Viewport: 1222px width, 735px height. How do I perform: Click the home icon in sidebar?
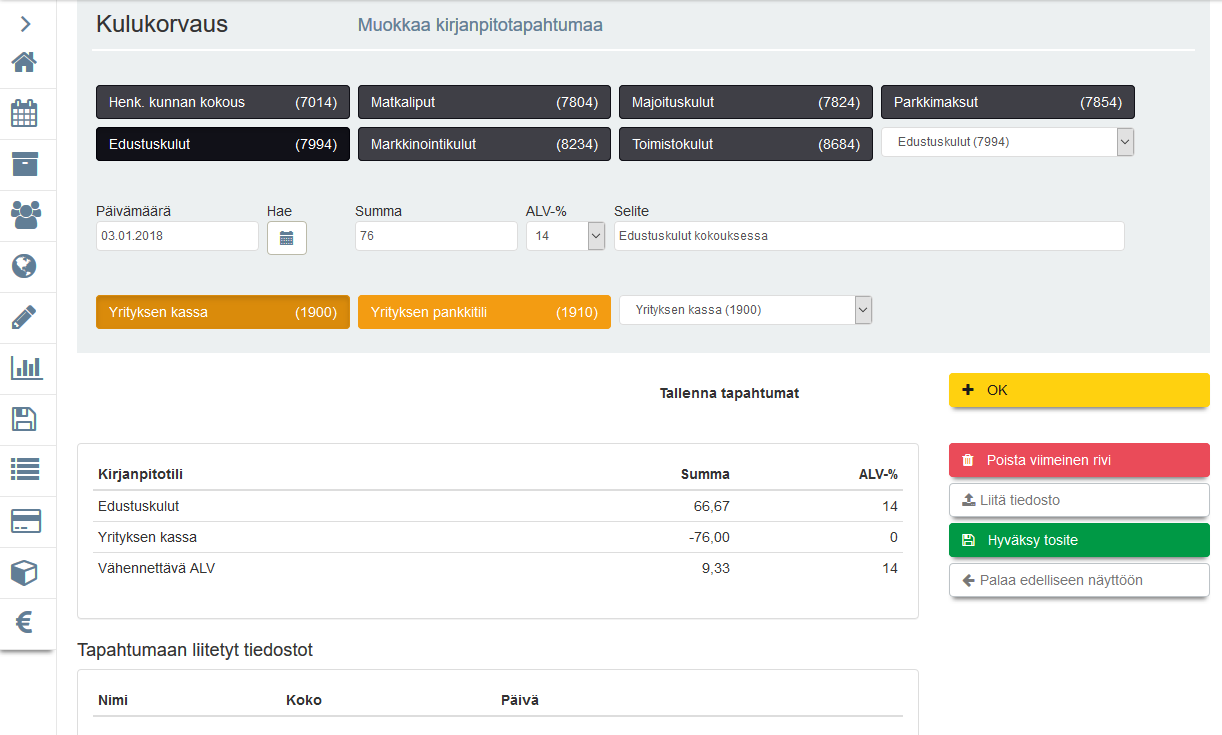25,62
